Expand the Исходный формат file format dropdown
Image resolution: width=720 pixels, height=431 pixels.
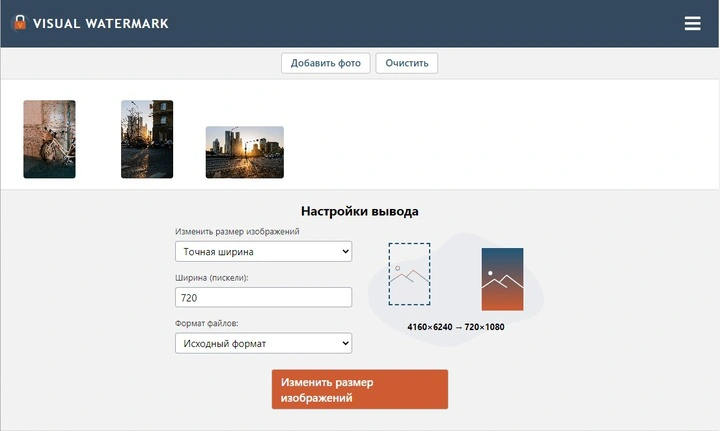pos(262,343)
